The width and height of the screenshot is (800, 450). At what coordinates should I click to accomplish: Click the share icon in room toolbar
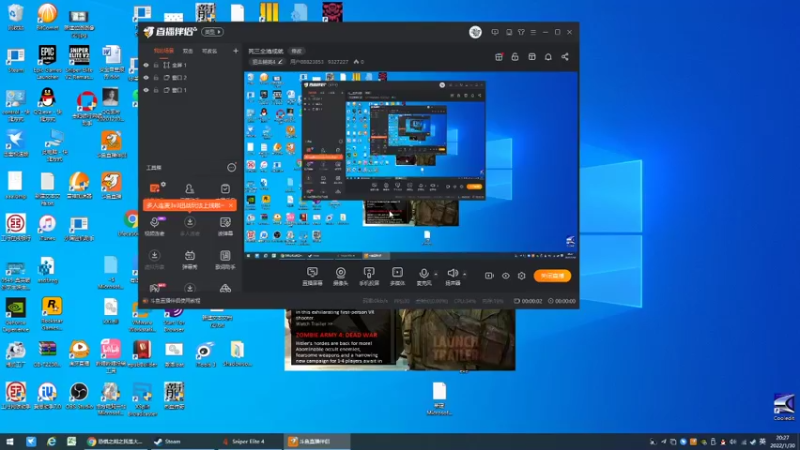565,57
